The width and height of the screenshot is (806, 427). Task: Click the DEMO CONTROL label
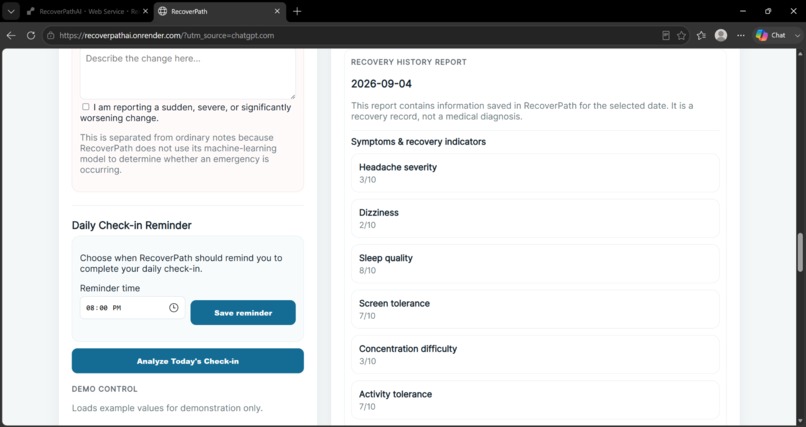pos(105,389)
